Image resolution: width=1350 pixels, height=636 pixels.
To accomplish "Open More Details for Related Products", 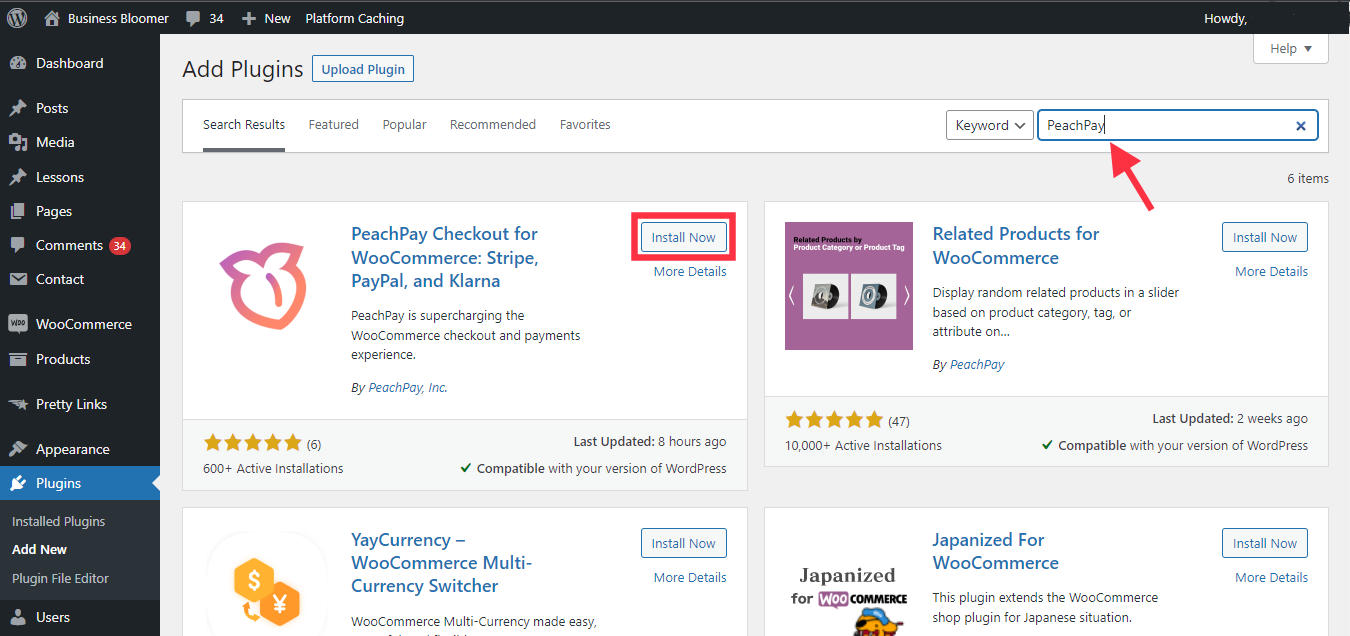I will [1271, 272].
